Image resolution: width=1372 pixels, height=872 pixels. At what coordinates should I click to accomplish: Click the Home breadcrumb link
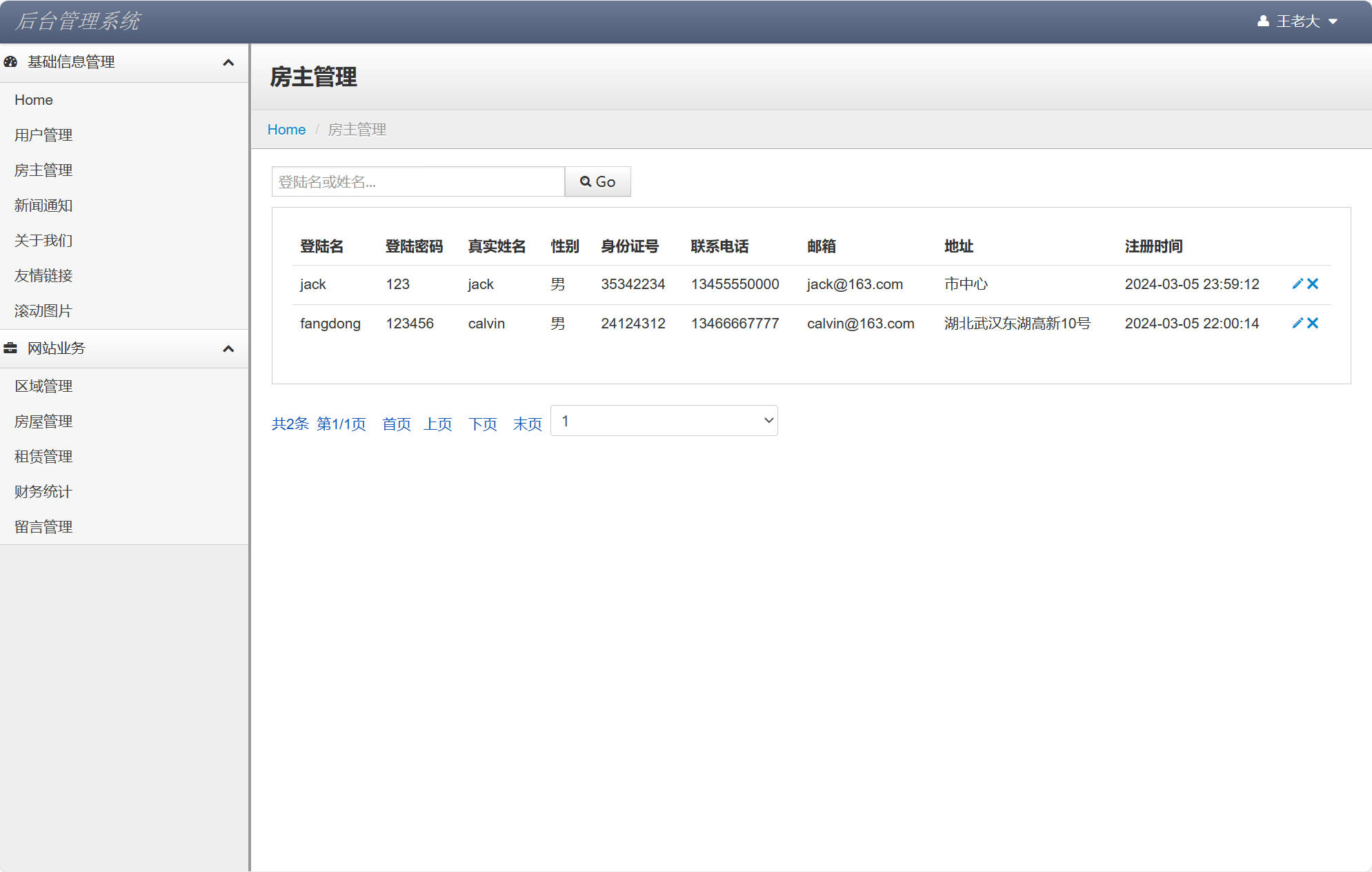pos(286,130)
